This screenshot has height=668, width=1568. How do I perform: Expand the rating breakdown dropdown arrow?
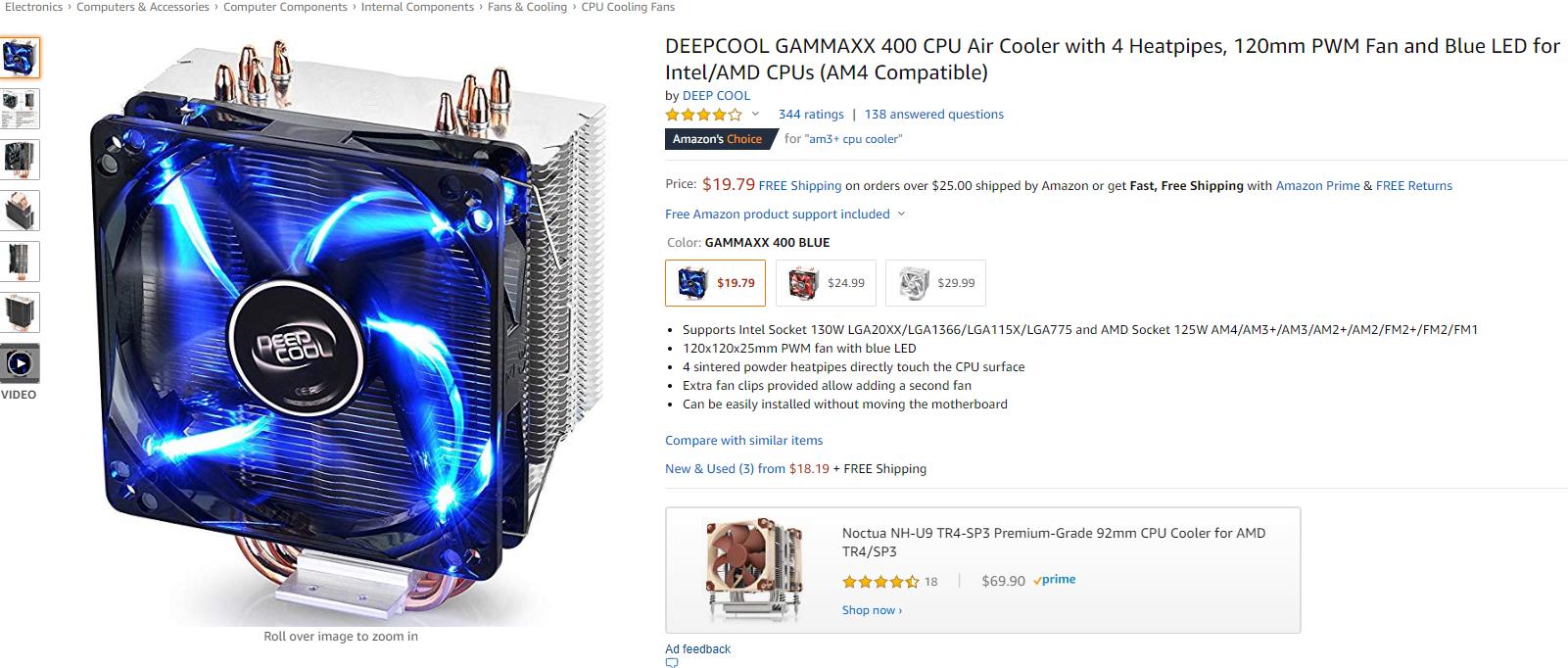(755, 115)
